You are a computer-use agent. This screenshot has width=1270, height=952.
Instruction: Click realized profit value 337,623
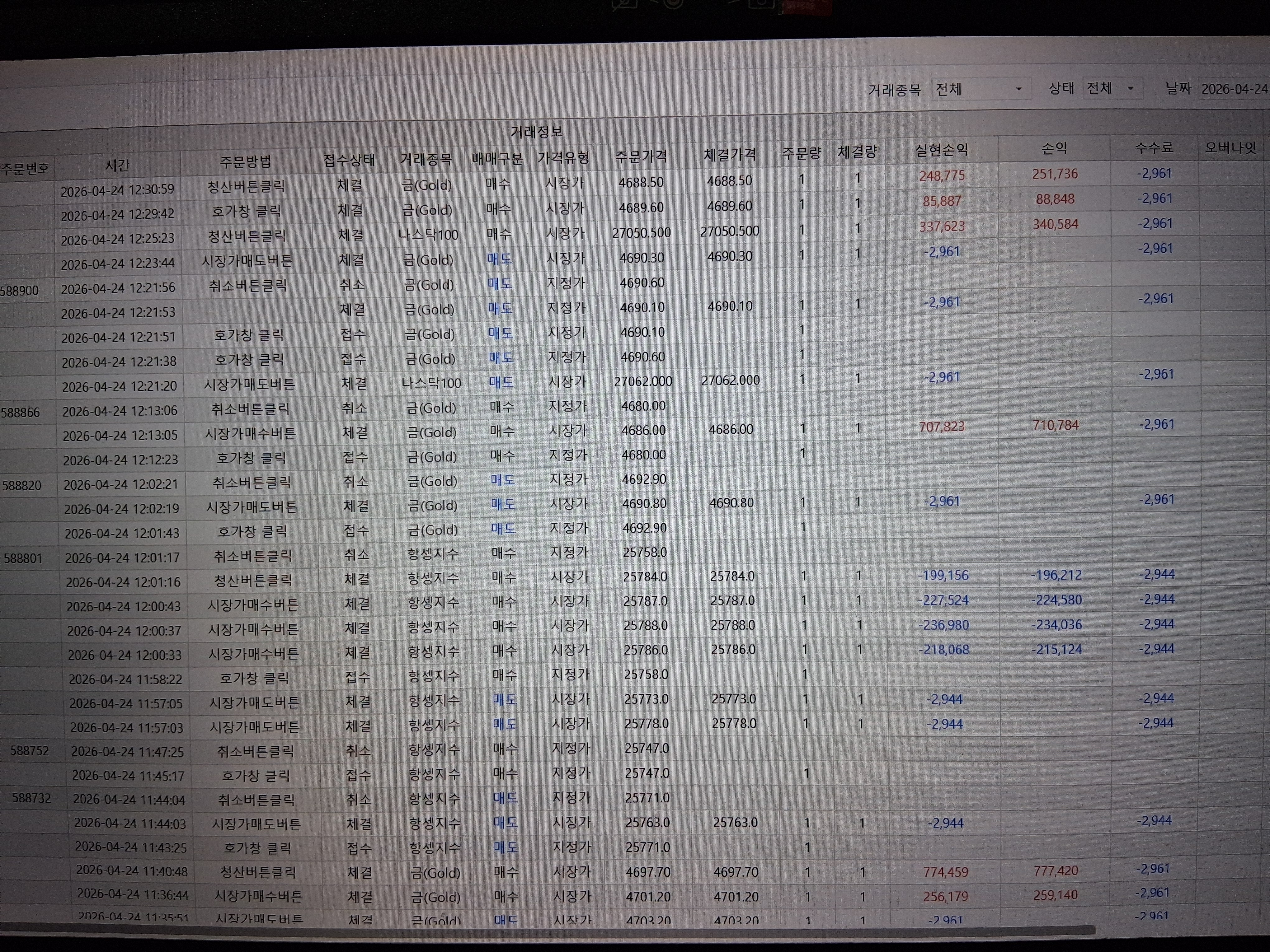click(942, 226)
